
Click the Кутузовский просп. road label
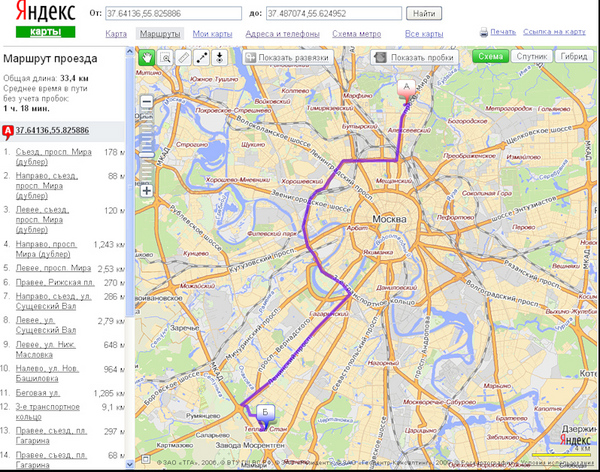click(x=263, y=260)
